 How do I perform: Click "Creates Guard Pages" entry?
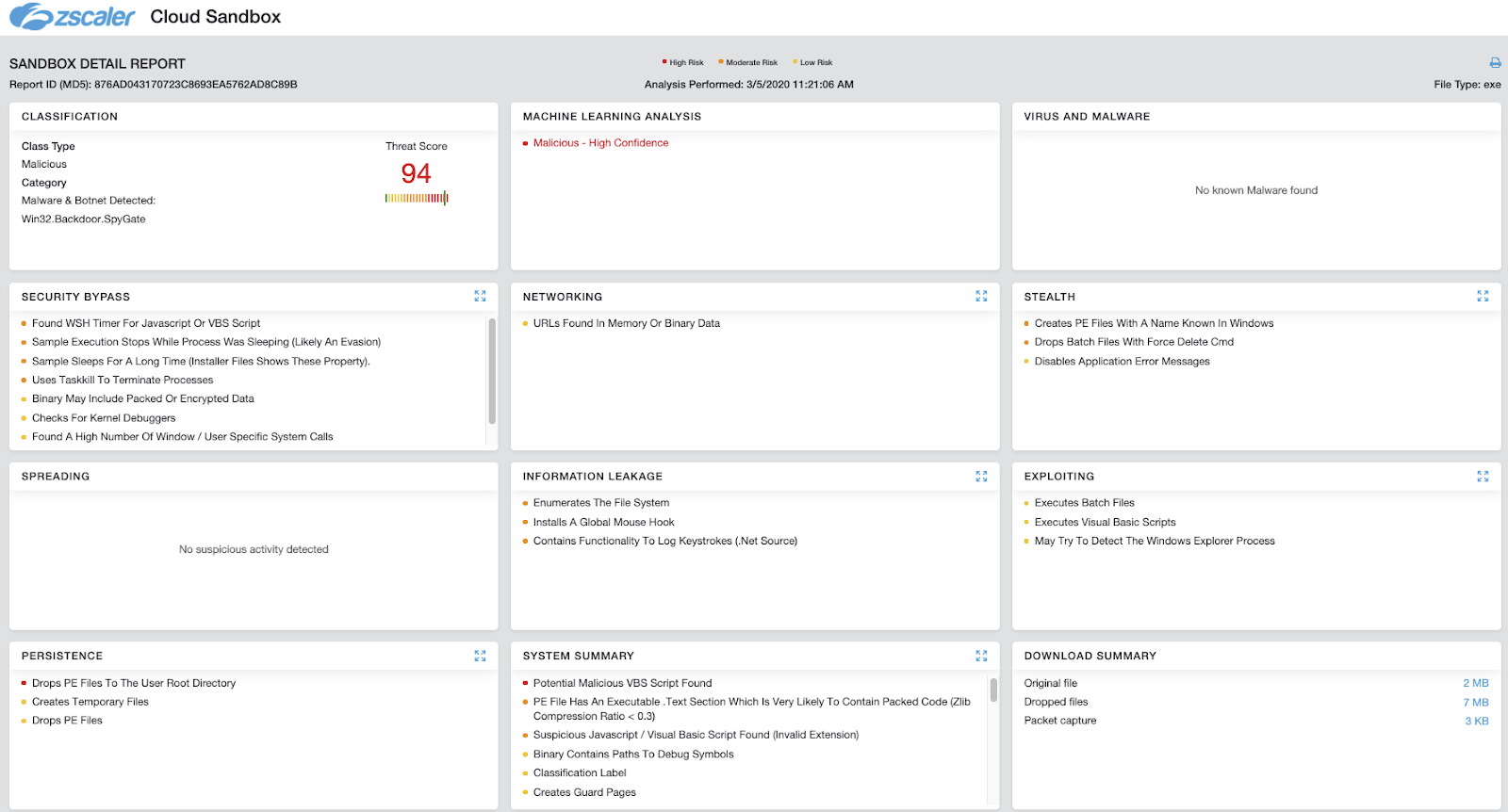pos(584,792)
